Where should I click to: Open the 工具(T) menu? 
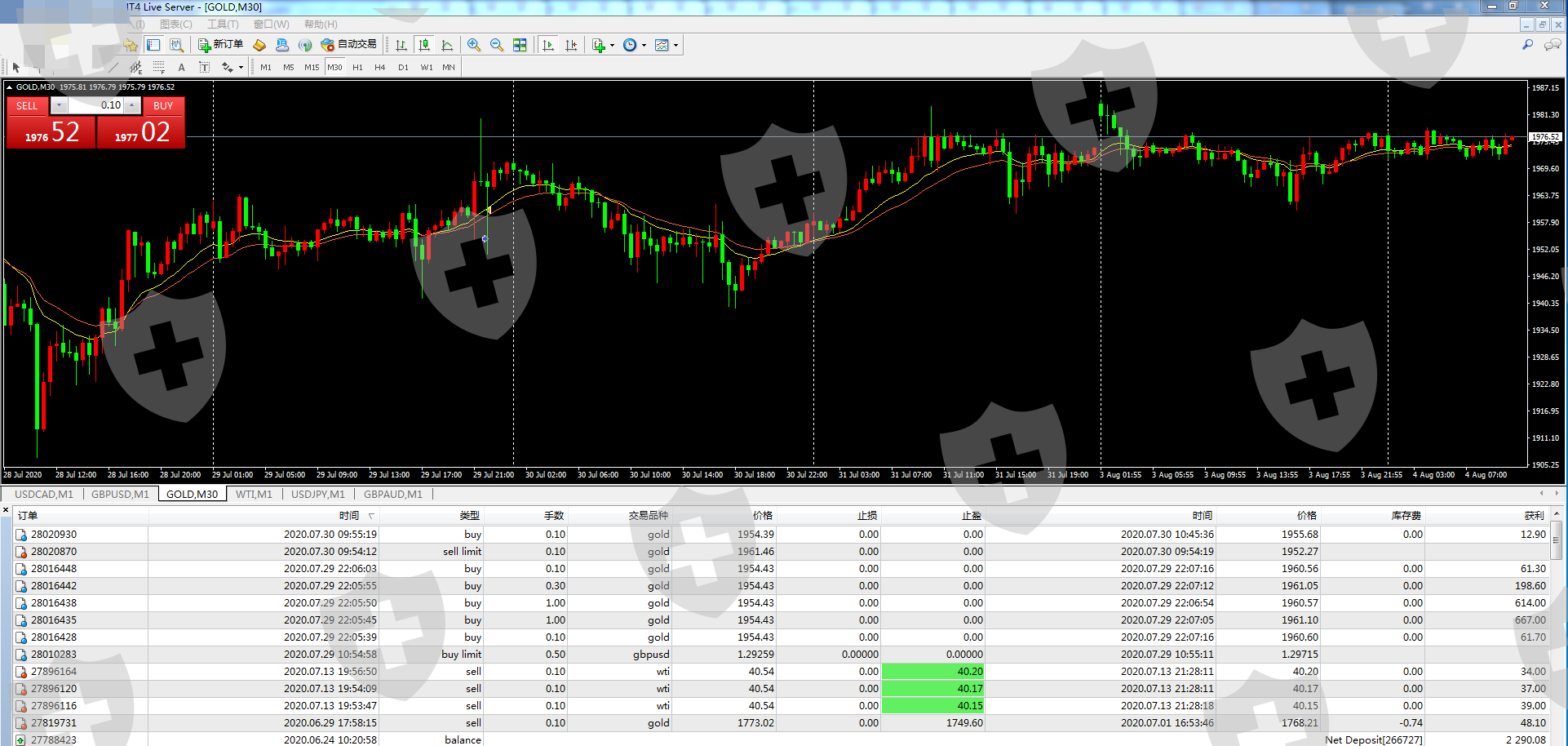tap(222, 24)
